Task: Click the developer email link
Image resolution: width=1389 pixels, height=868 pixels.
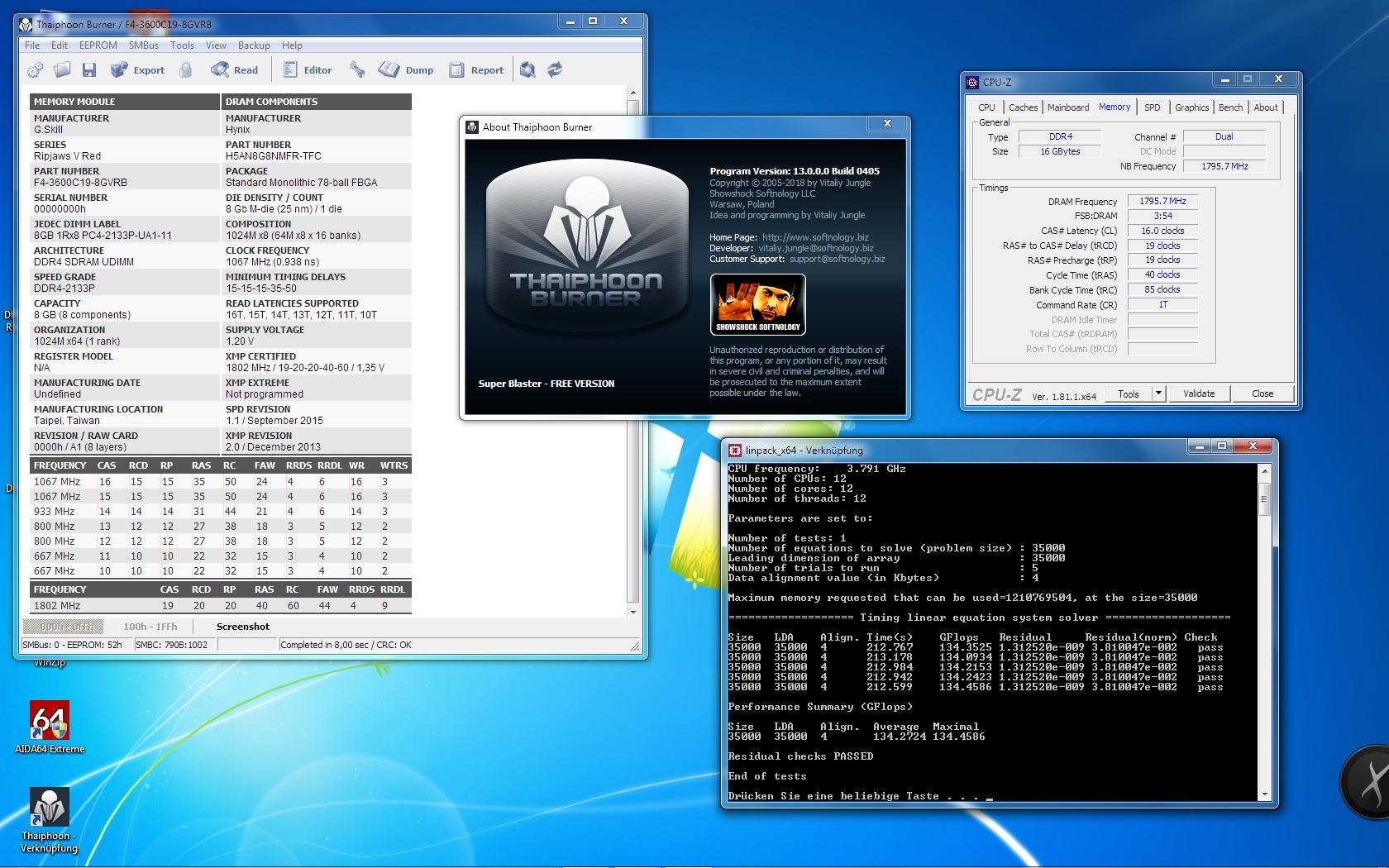Action: pos(816,248)
